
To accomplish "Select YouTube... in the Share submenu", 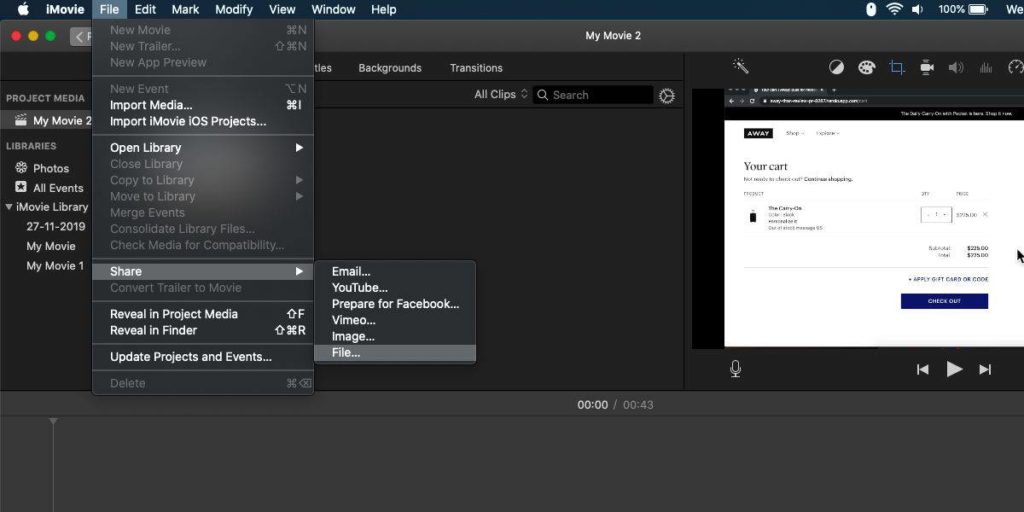I will (359, 288).
